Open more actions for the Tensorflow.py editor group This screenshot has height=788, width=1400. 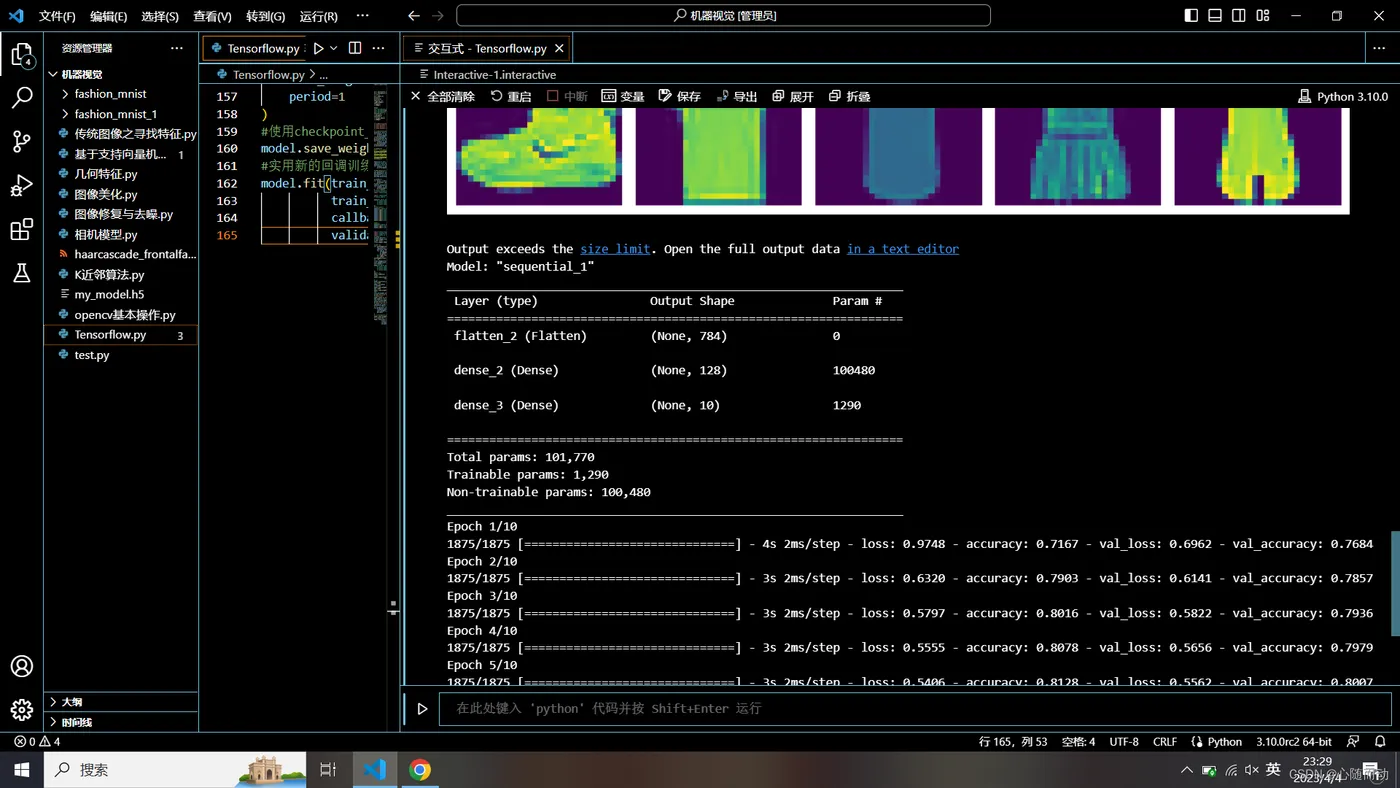pyautogui.click(x=378, y=48)
